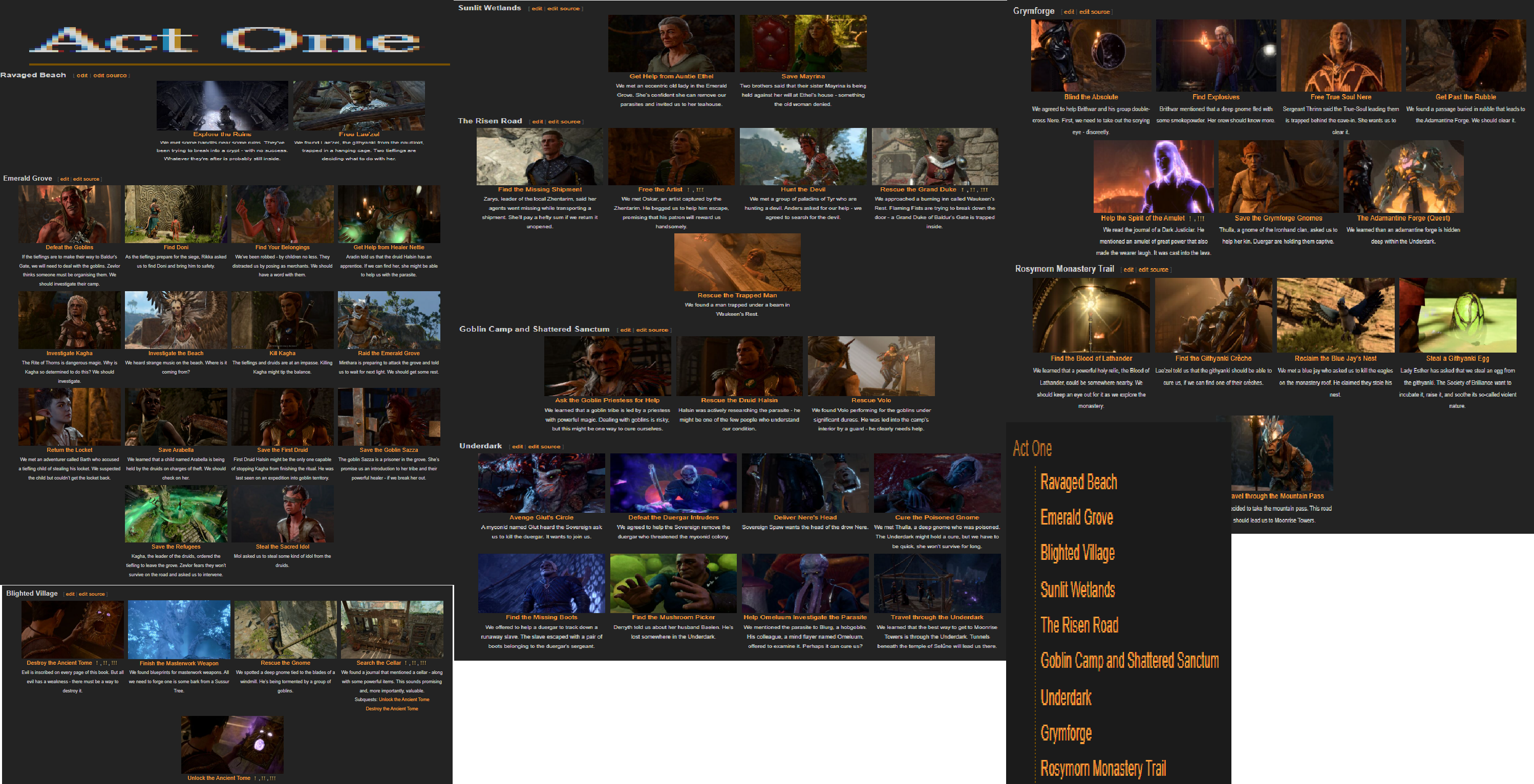Click the Free Lae'zel quest thumbnail
The image size is (1534, 784).
[359, 105]
